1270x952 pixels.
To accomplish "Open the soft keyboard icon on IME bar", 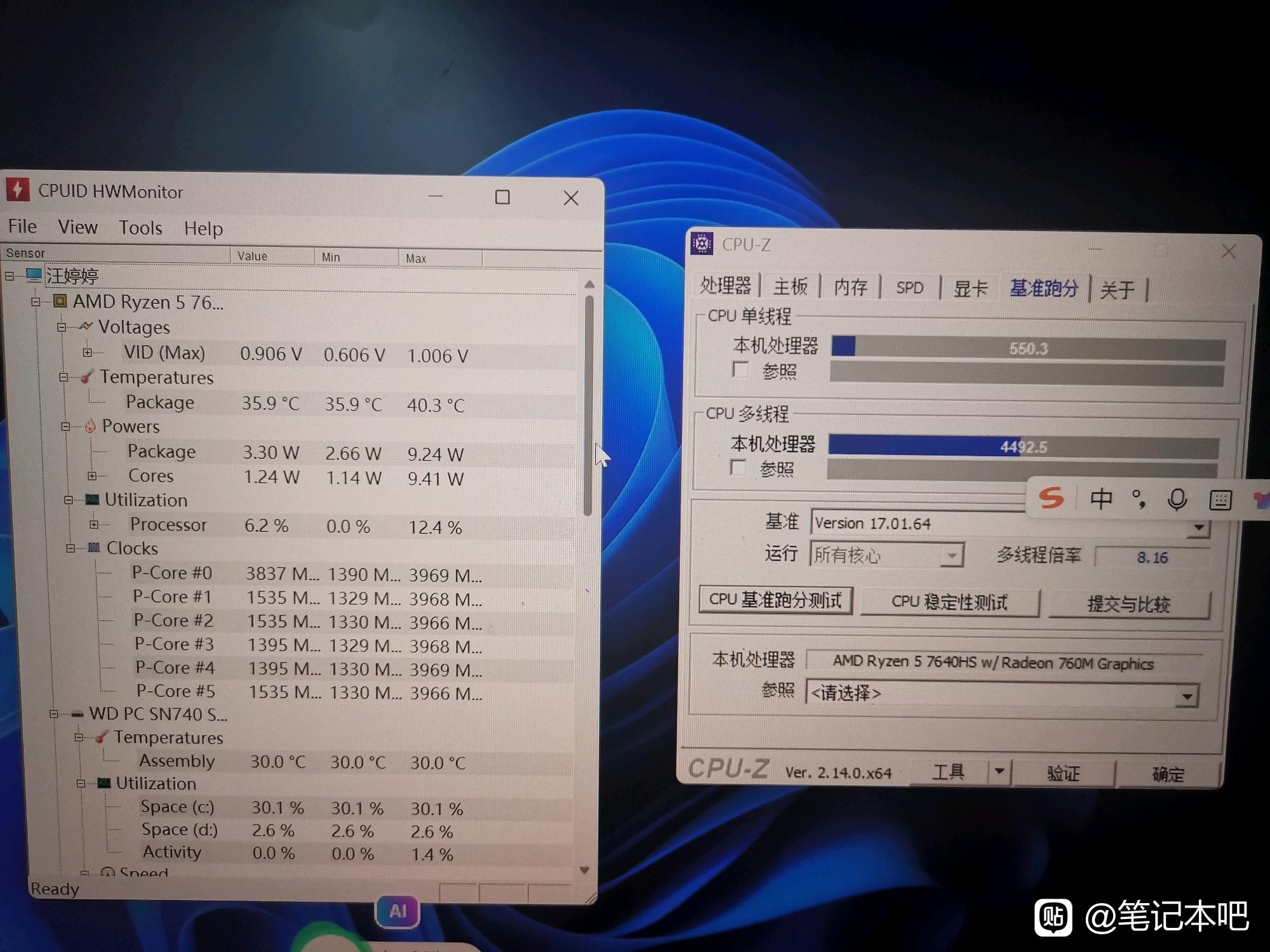I will (x=1220, y=500).
